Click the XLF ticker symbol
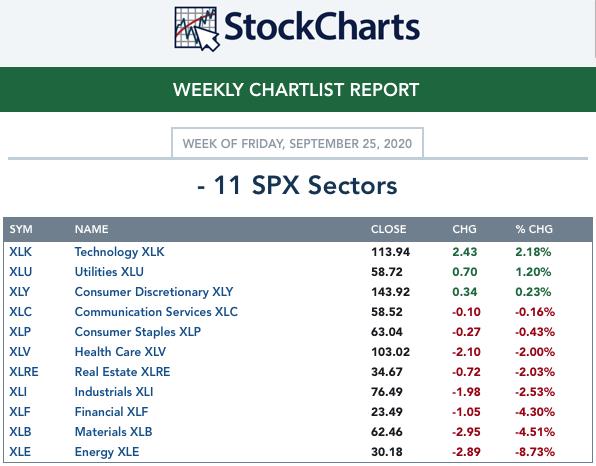Viewport: 596px width, 466px height. 20,412
